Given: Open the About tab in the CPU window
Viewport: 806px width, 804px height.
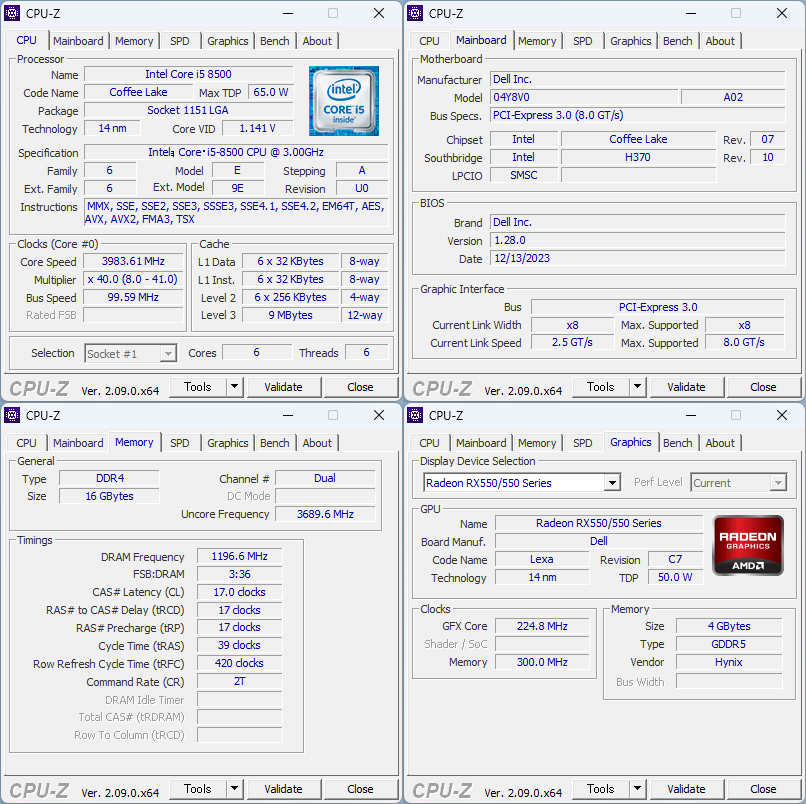Looking at the screenshot, I should 317,41.
